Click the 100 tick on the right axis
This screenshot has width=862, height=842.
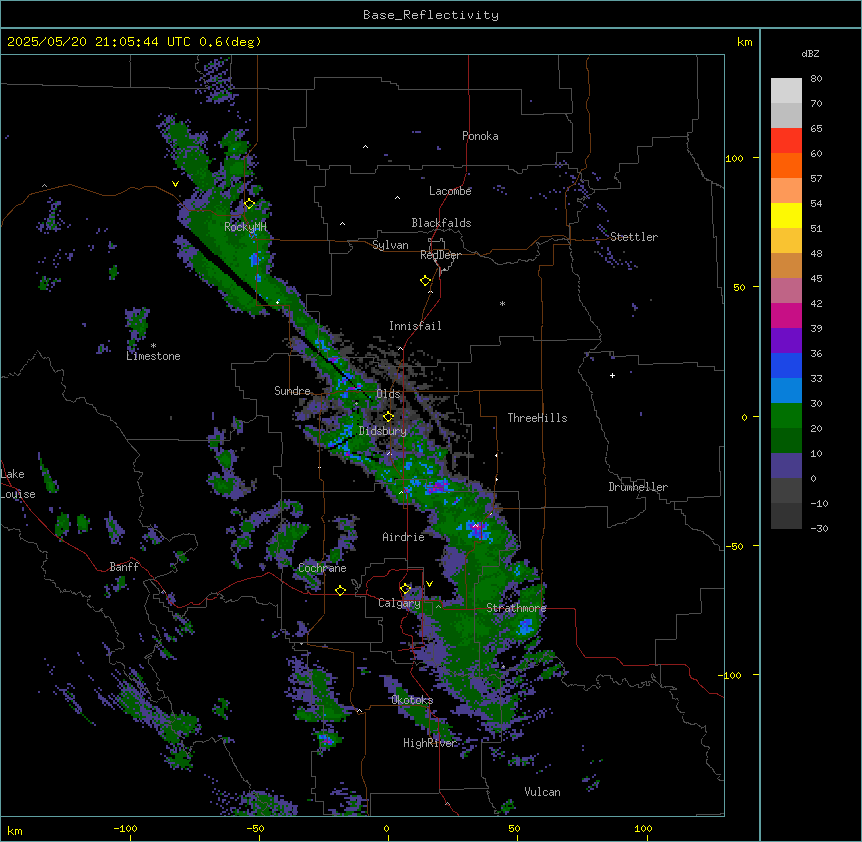(734, 158)
